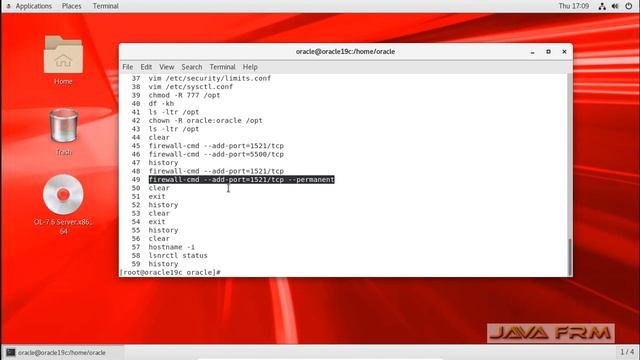640x360 pixels.
Task: Click the volume speaker icon in top bar
Action: coord(615,6)
